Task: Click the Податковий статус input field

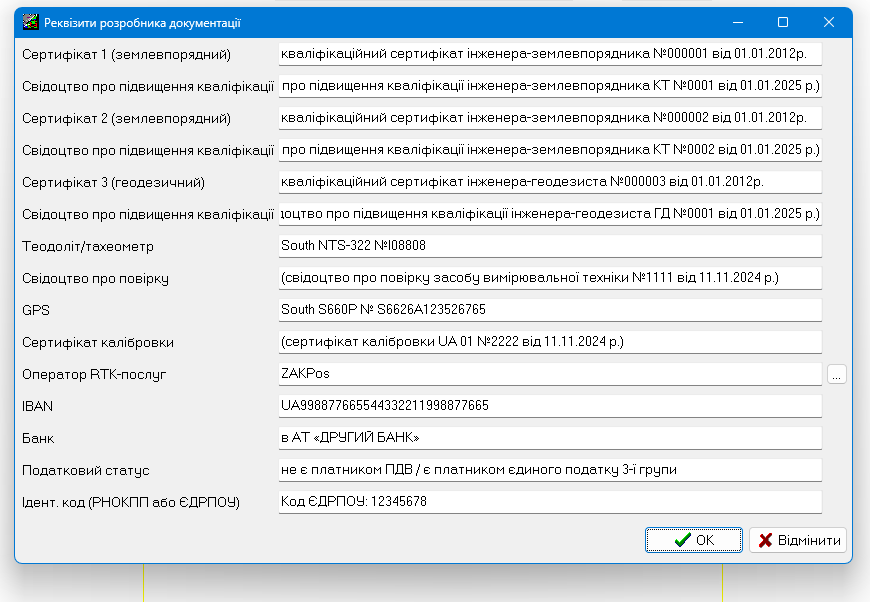Action: pyautogui.click(x=549, y=470)
